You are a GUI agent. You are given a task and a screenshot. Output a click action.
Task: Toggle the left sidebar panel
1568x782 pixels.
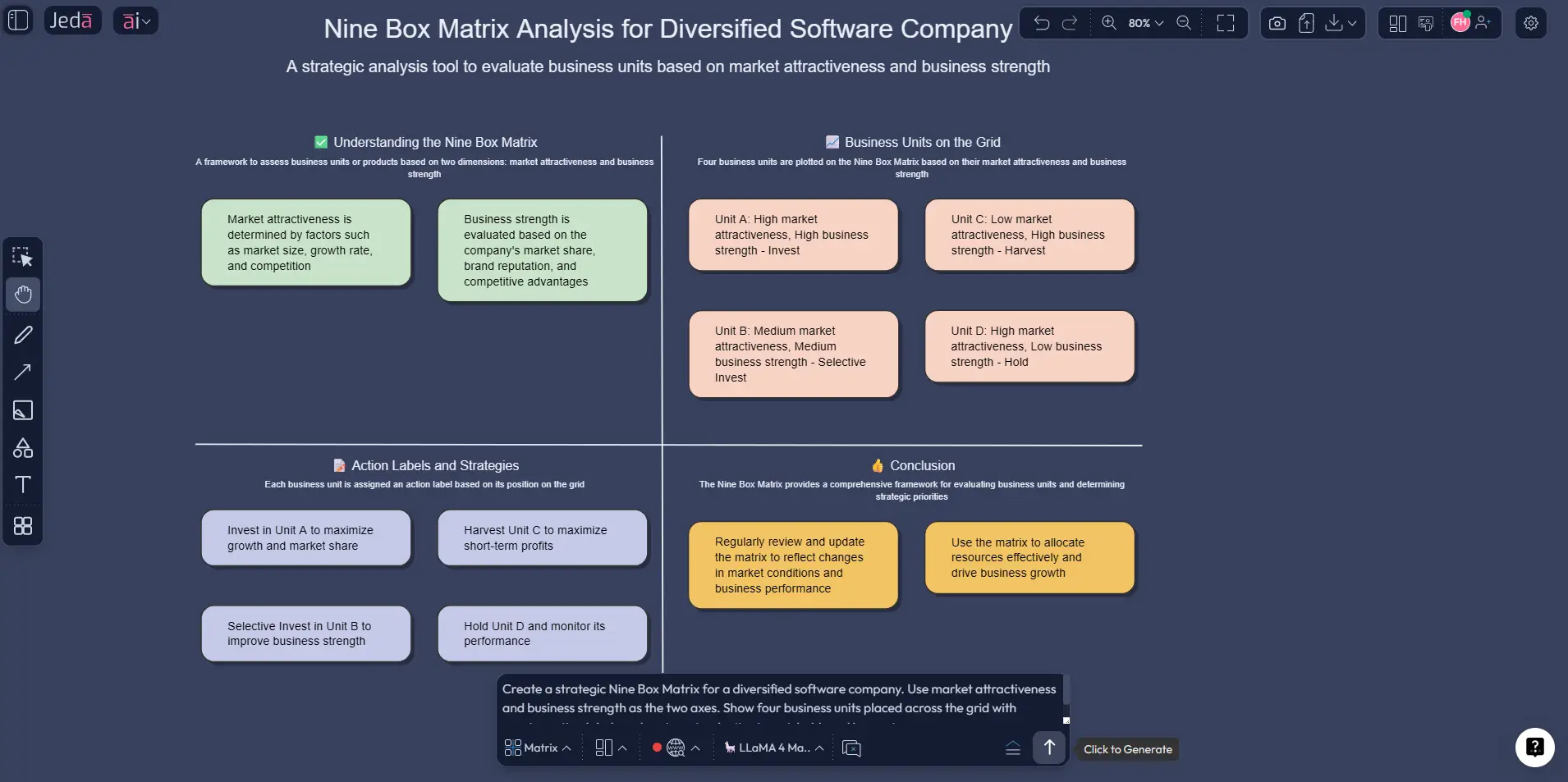[16, 20]
